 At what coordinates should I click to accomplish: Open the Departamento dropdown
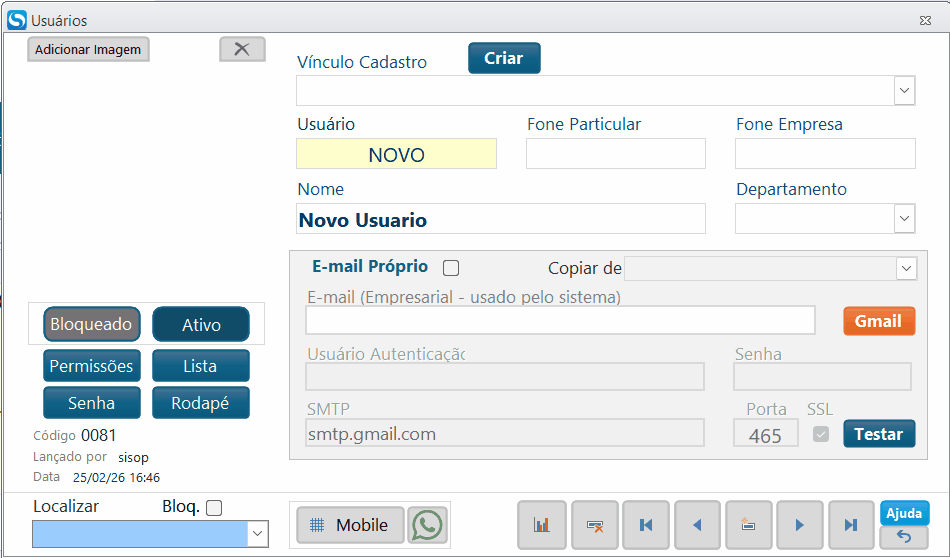(x=904, y=218)
